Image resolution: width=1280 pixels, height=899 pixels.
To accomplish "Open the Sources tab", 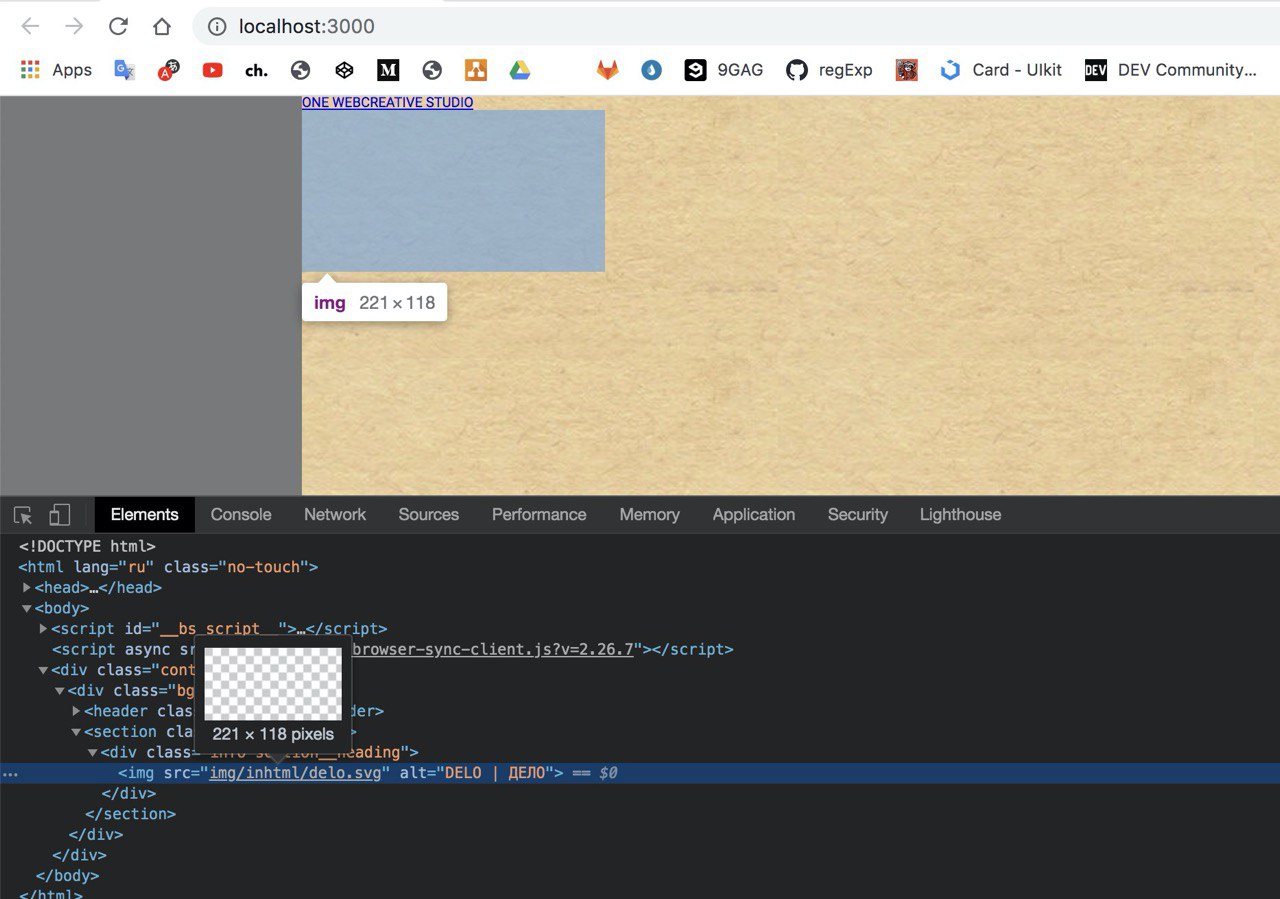I will 428,515.
